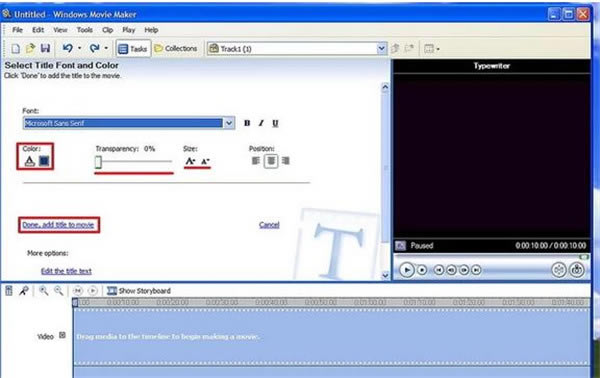Image resolution: width=600 pixels, height=378 pixels.
Task: Click the increase text size icon
Action: click(190, 161)
